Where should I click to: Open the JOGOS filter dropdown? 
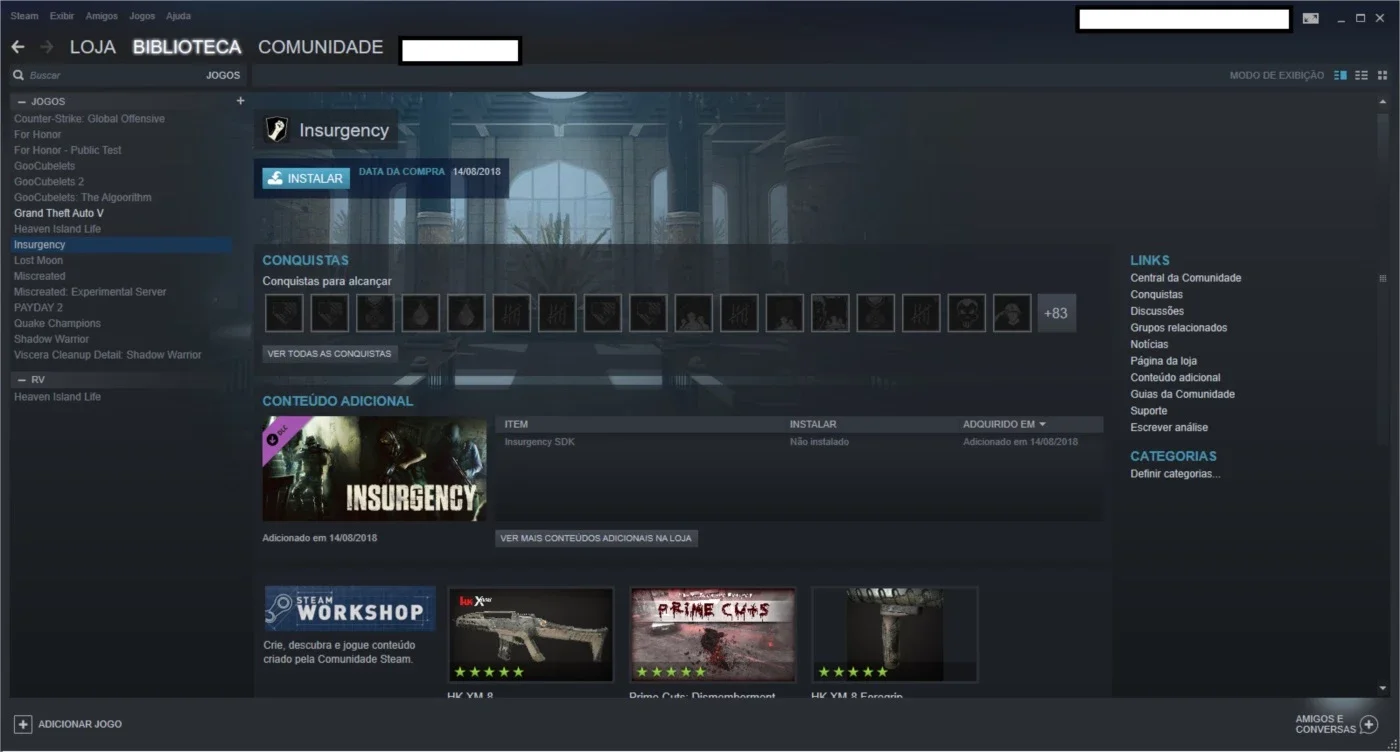click(x=223, y=75)
